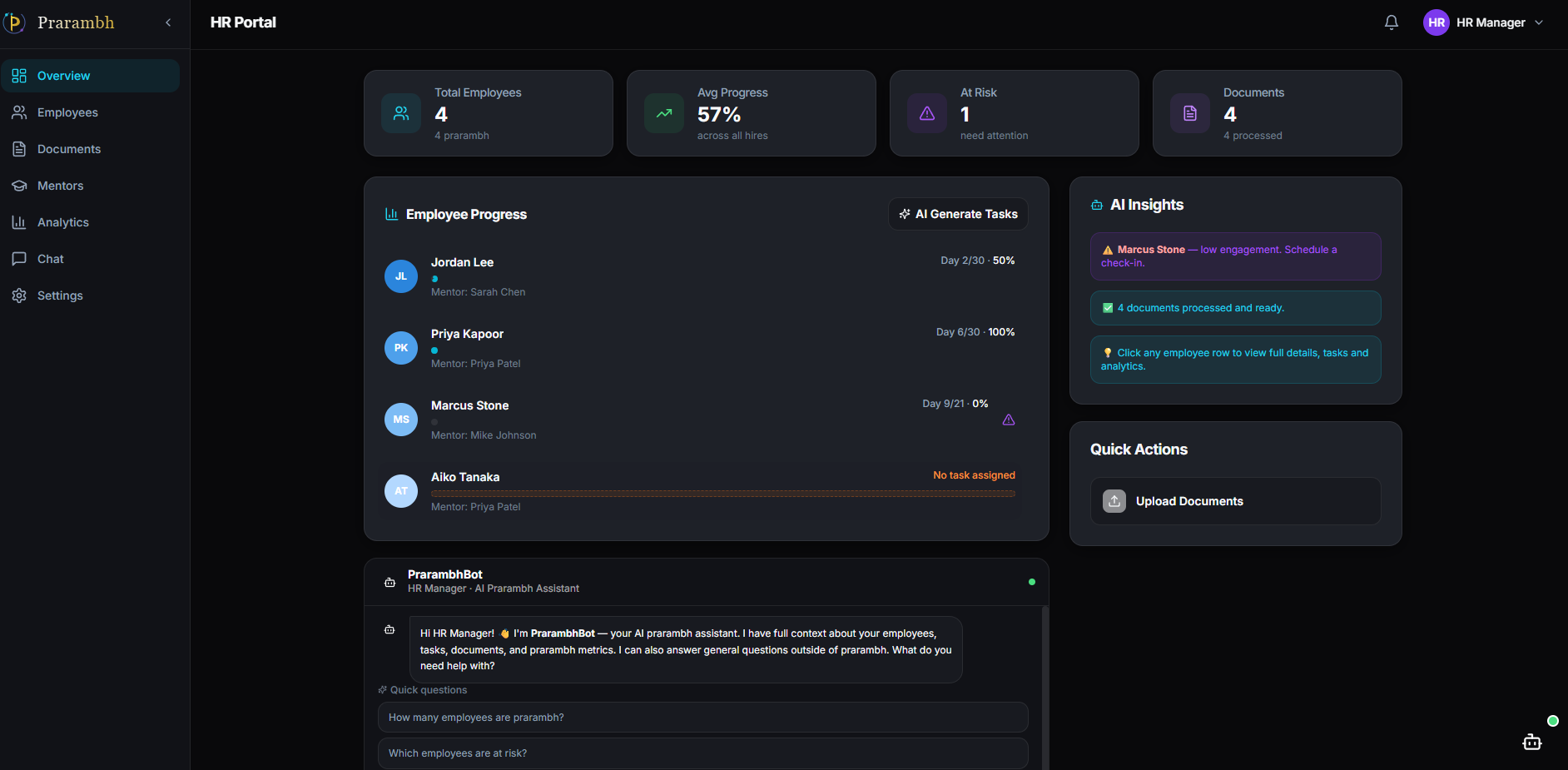Click the "No task assigned" label
Screen dimensions: 1568x770
pos(974,475)
